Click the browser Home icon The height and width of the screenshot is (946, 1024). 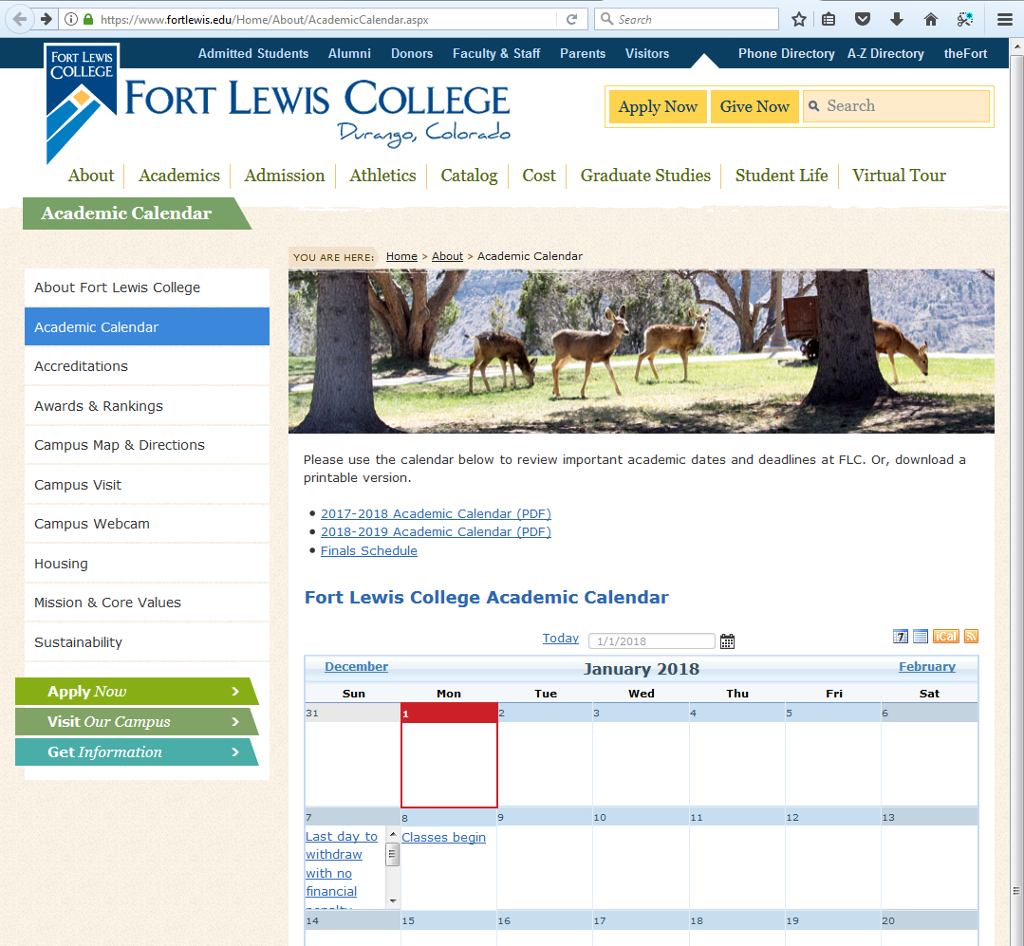tap(930, 19)
